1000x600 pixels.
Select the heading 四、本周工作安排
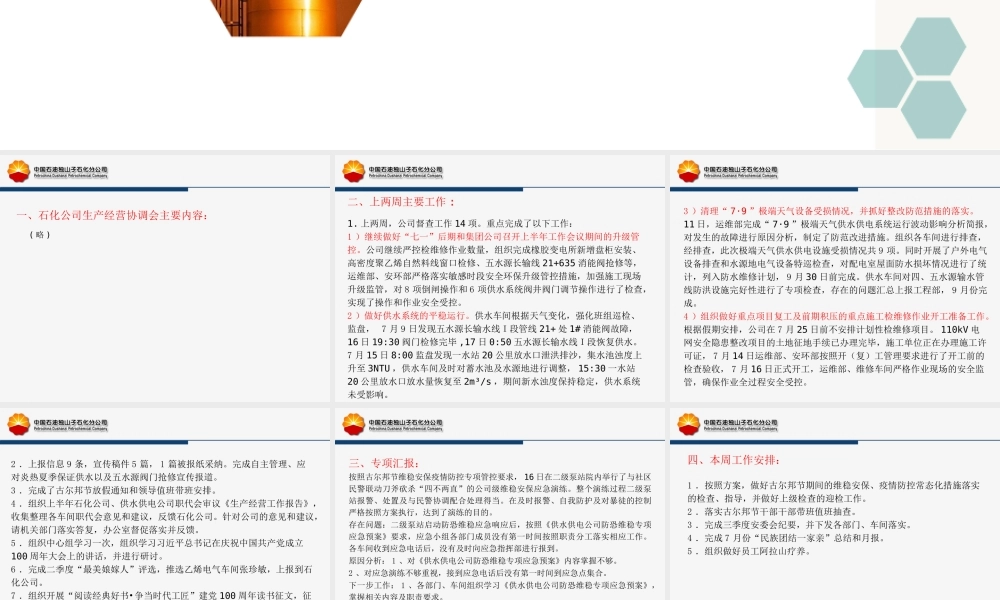(x=733, y=460)
